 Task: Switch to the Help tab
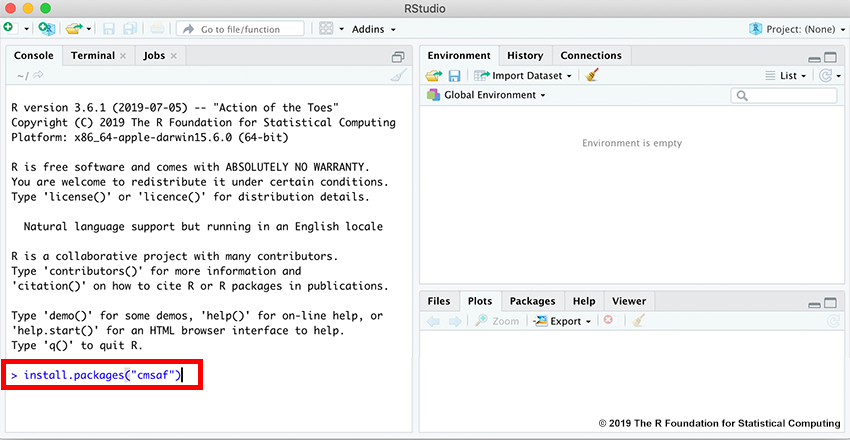pyautogui.click(x=584, y=301)
